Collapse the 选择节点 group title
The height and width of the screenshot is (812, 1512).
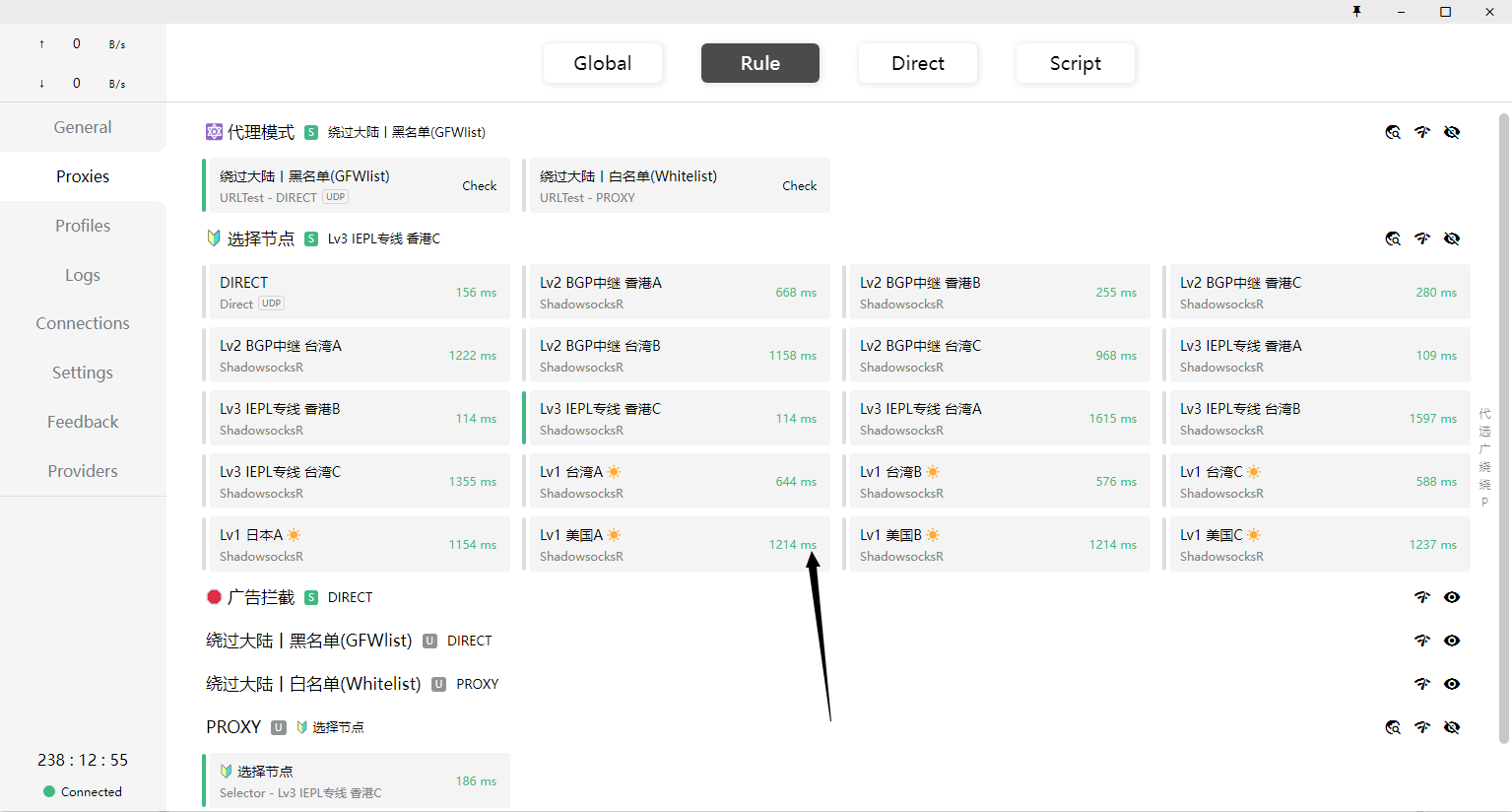tap(261, 238)
